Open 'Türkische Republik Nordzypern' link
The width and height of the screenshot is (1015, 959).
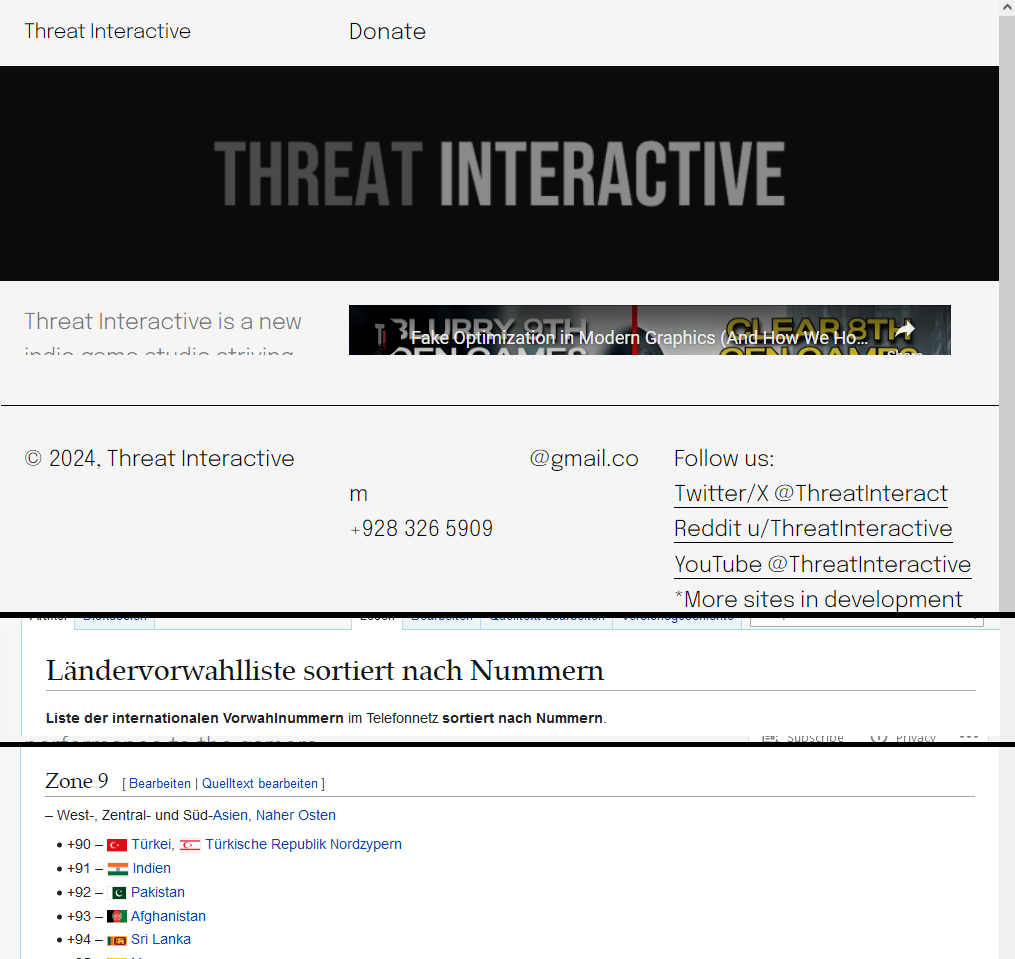[x=304, y=844]
